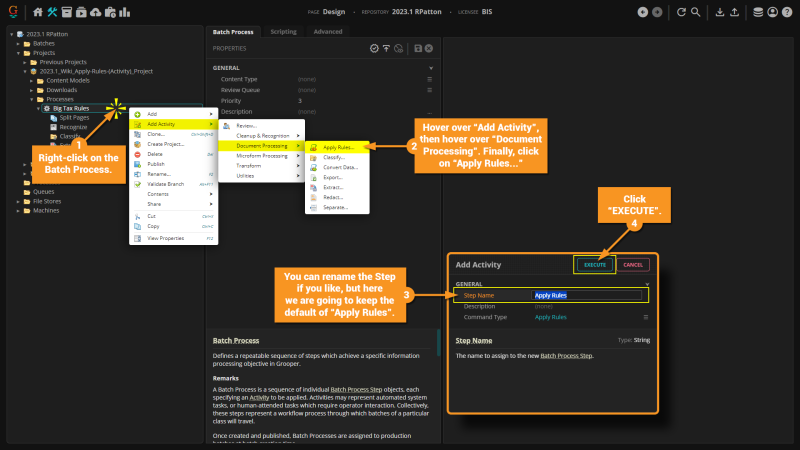Click the publish up-arrow icon in Properties toolbar
The width and height of the screenshot is (800, 450).
386,48
